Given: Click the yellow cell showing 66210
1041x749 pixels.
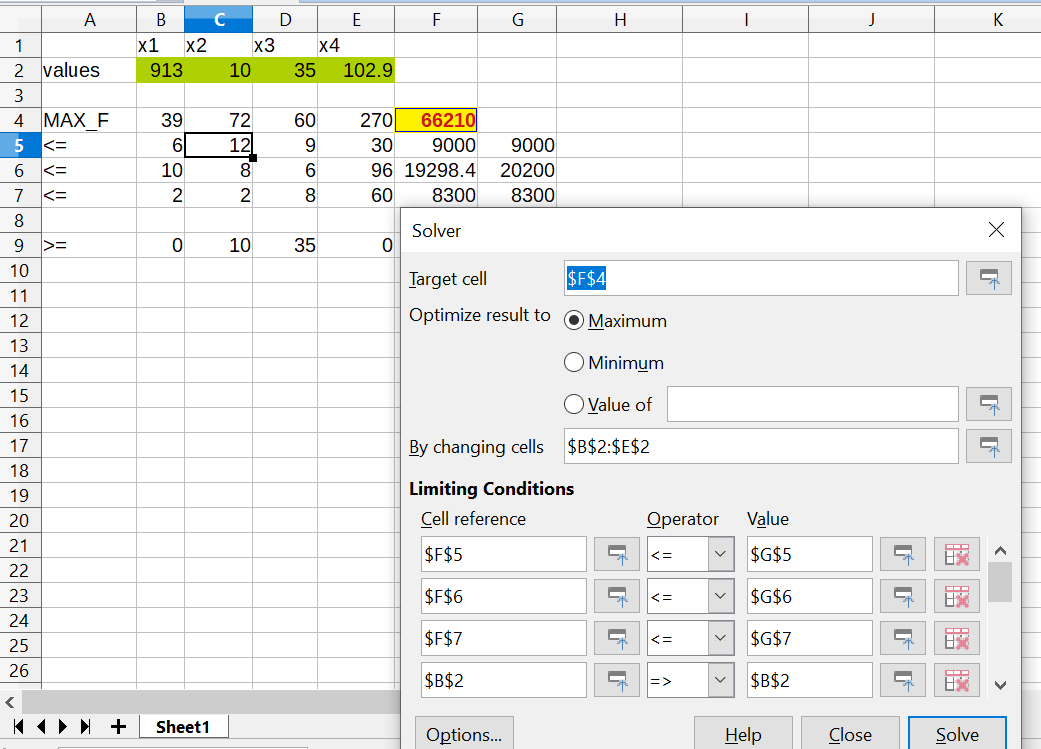Looking at the screenshot, I should pos(436,120).
